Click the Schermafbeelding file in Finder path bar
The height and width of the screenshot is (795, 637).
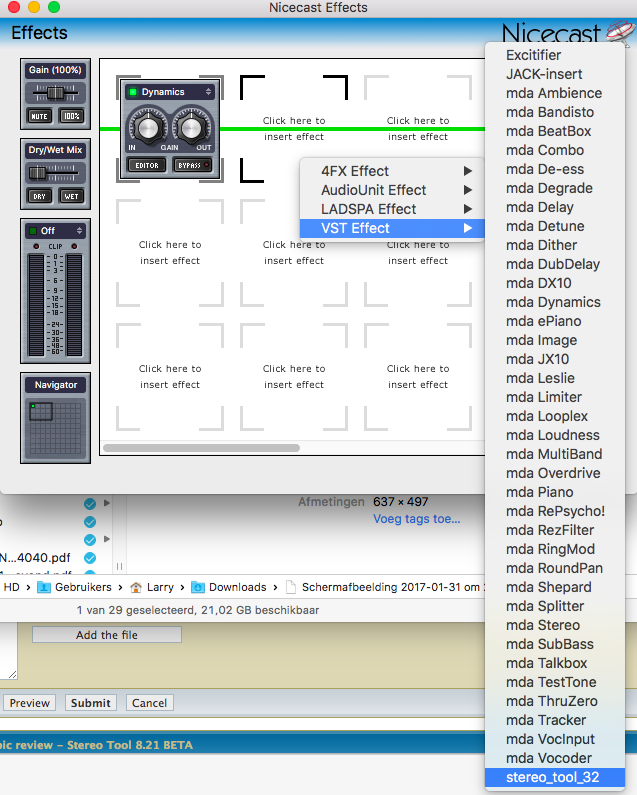(384, 587)
